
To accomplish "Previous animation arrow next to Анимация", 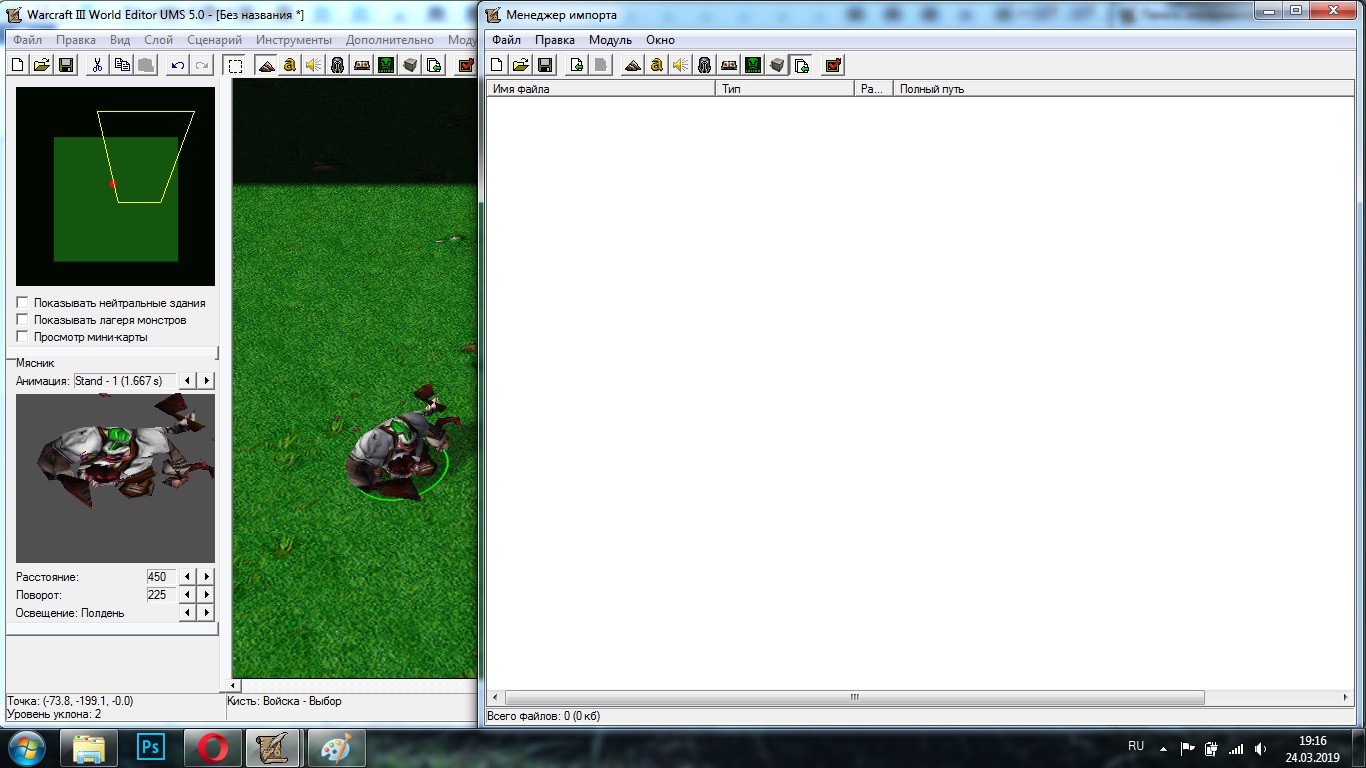I will (188, 381).
